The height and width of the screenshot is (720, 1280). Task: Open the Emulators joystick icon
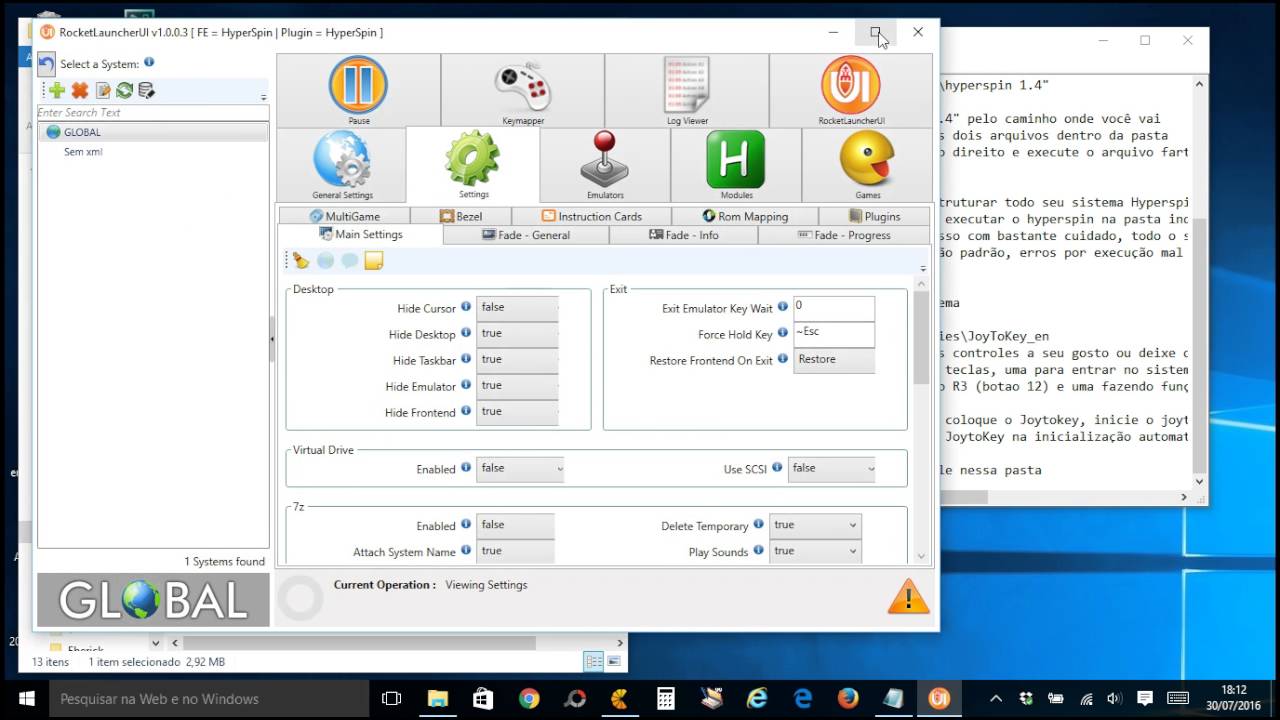point(605,160)
